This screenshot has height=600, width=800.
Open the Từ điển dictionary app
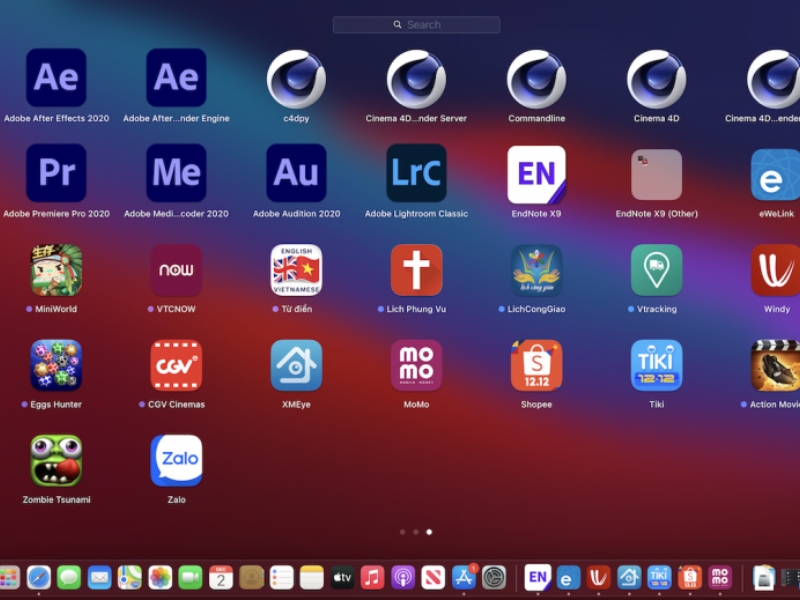tap(296, 270)
